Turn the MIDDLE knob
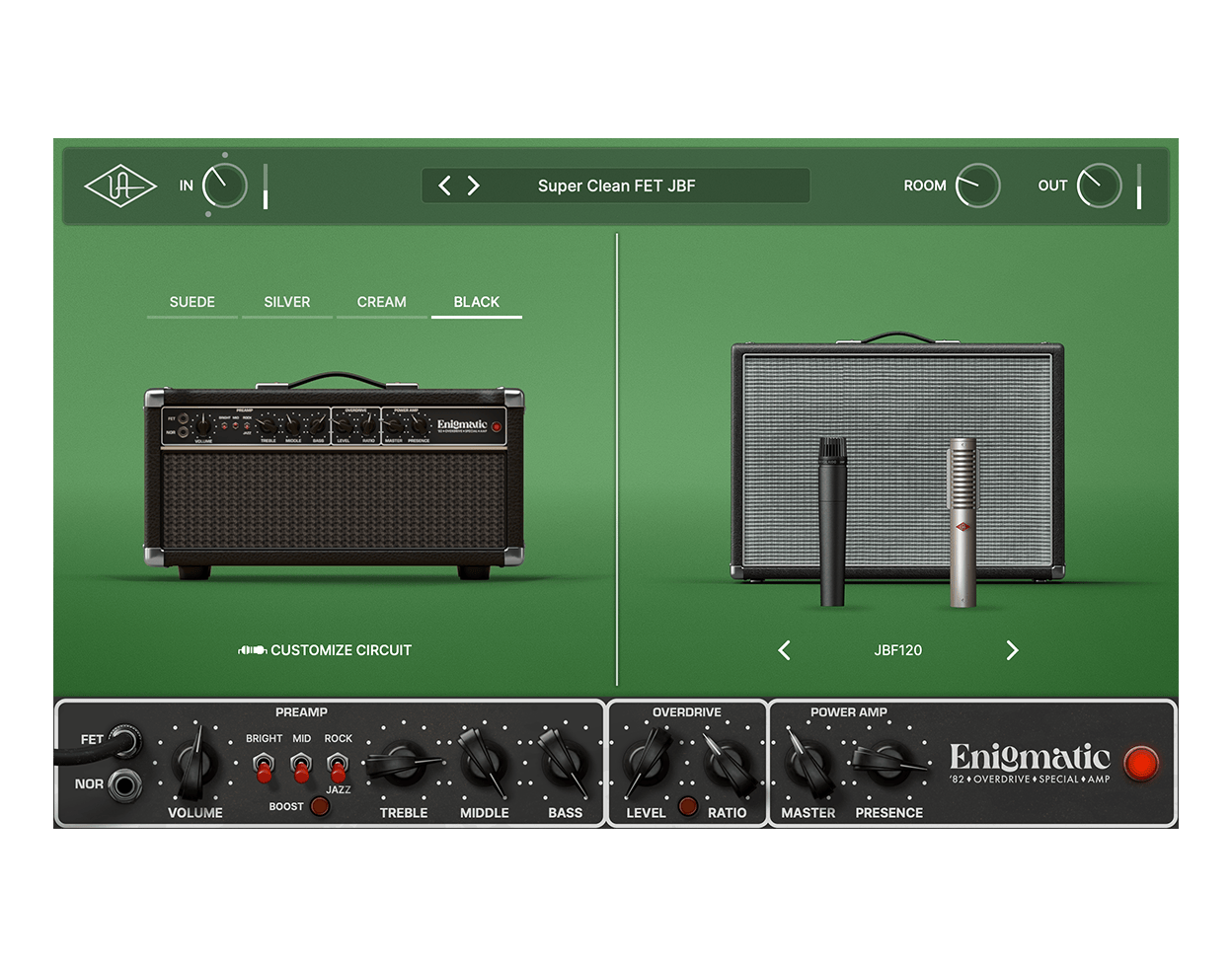This screenshot has height=967, width=1232. [x=484, y=764]
